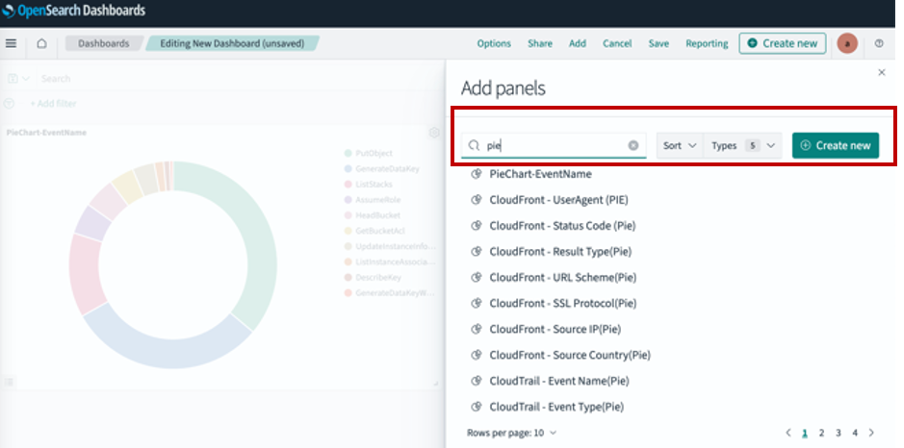Go to previous page arrow
Screen dimensions: 904x448
pos(789,432)
